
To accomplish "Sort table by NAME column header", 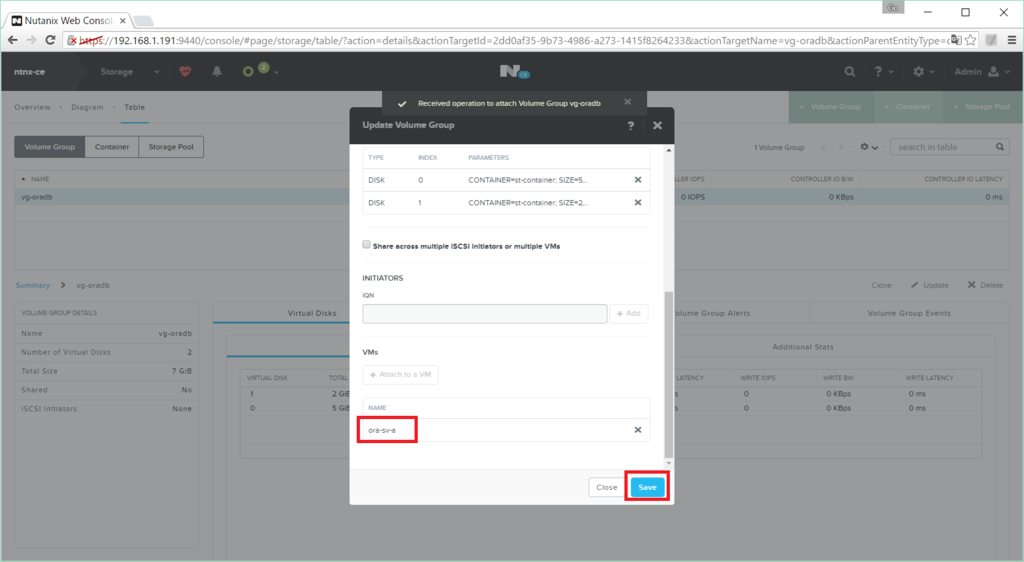I will [40, 179].
